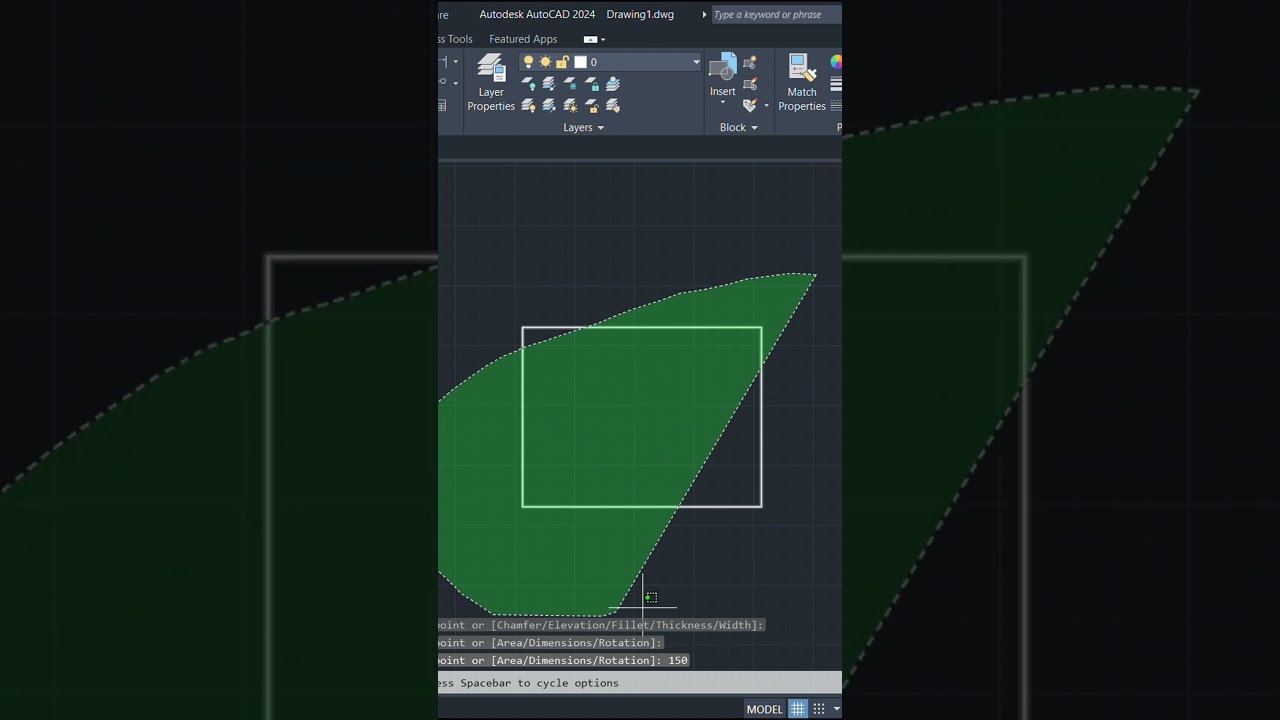Click Turn All Layers On icon

[529, 106]
